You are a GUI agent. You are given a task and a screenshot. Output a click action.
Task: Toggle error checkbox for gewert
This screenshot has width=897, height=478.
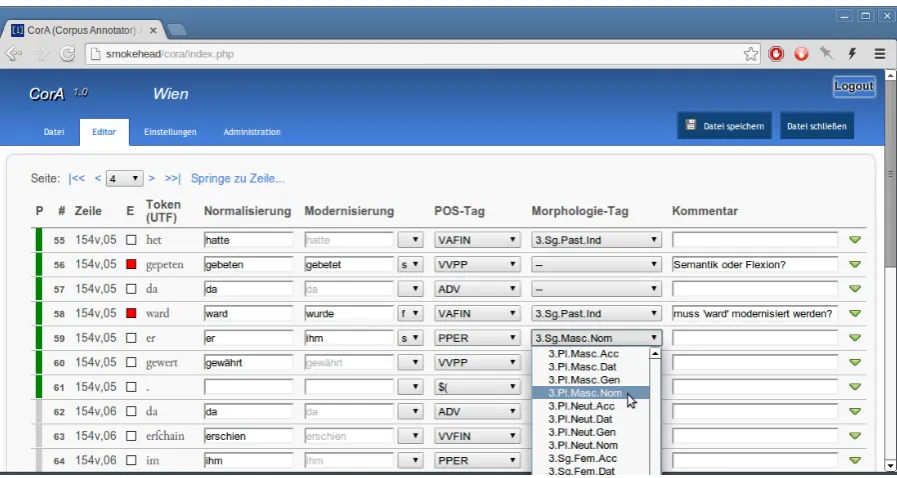[x=132, y=363]
